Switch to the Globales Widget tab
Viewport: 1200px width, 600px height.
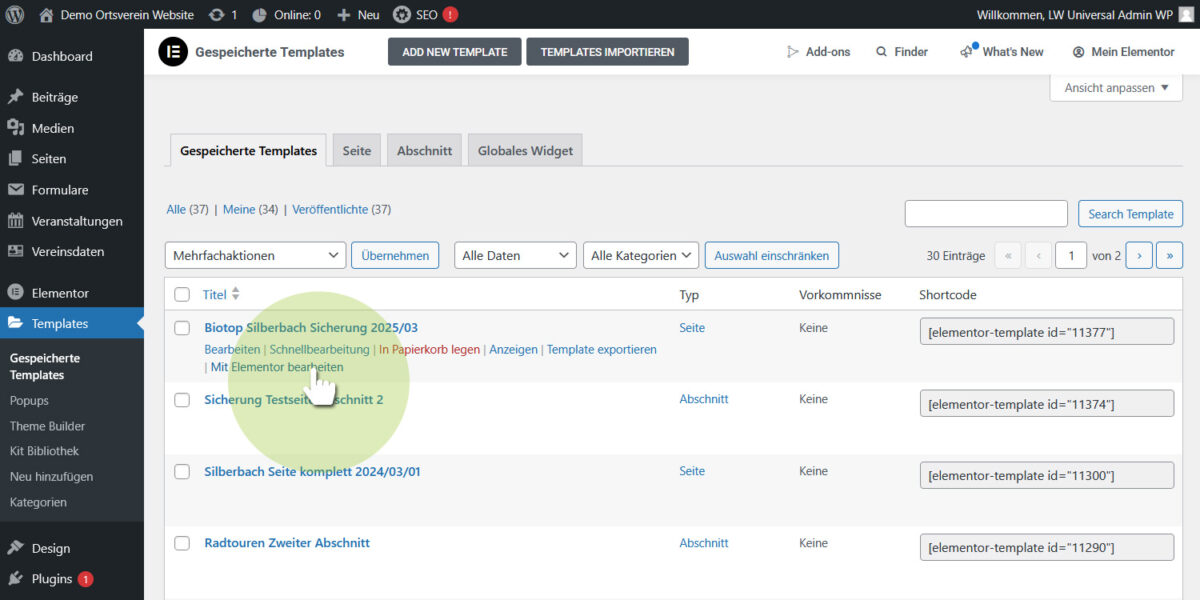(525, 151)
